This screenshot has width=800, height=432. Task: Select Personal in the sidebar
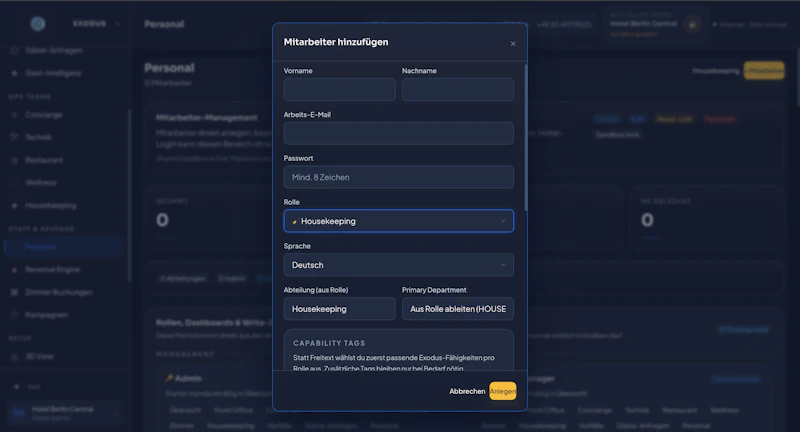(x=64, y=247)
